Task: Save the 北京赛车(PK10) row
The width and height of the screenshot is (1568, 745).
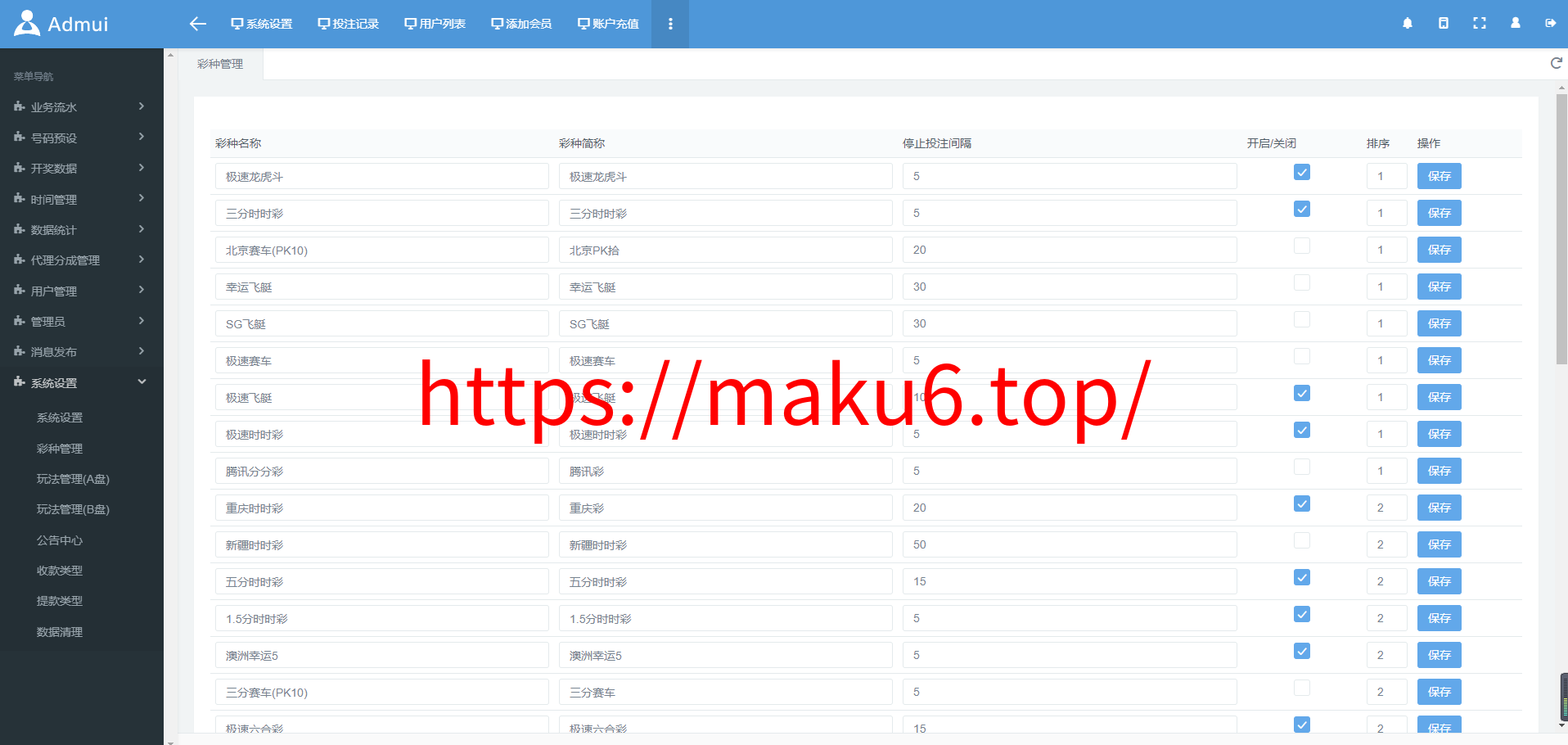Action: 1440,250
